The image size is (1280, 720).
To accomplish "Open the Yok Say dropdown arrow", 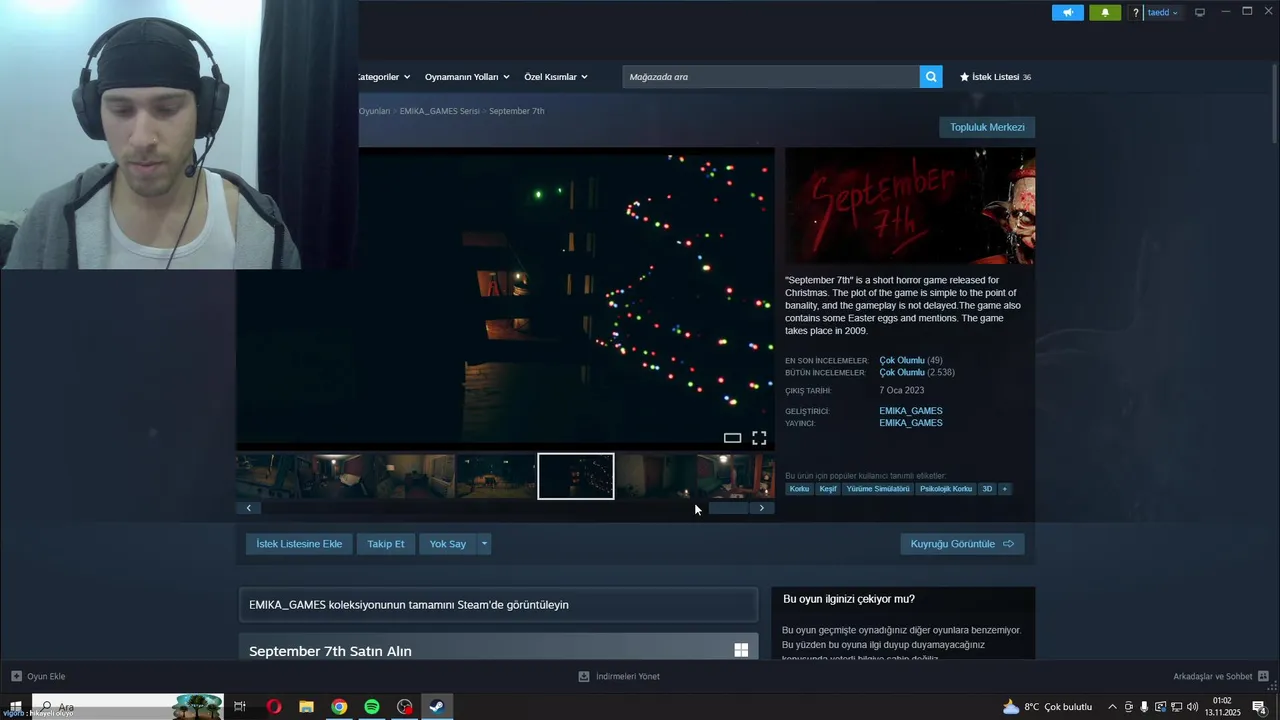I will (484, 544).
